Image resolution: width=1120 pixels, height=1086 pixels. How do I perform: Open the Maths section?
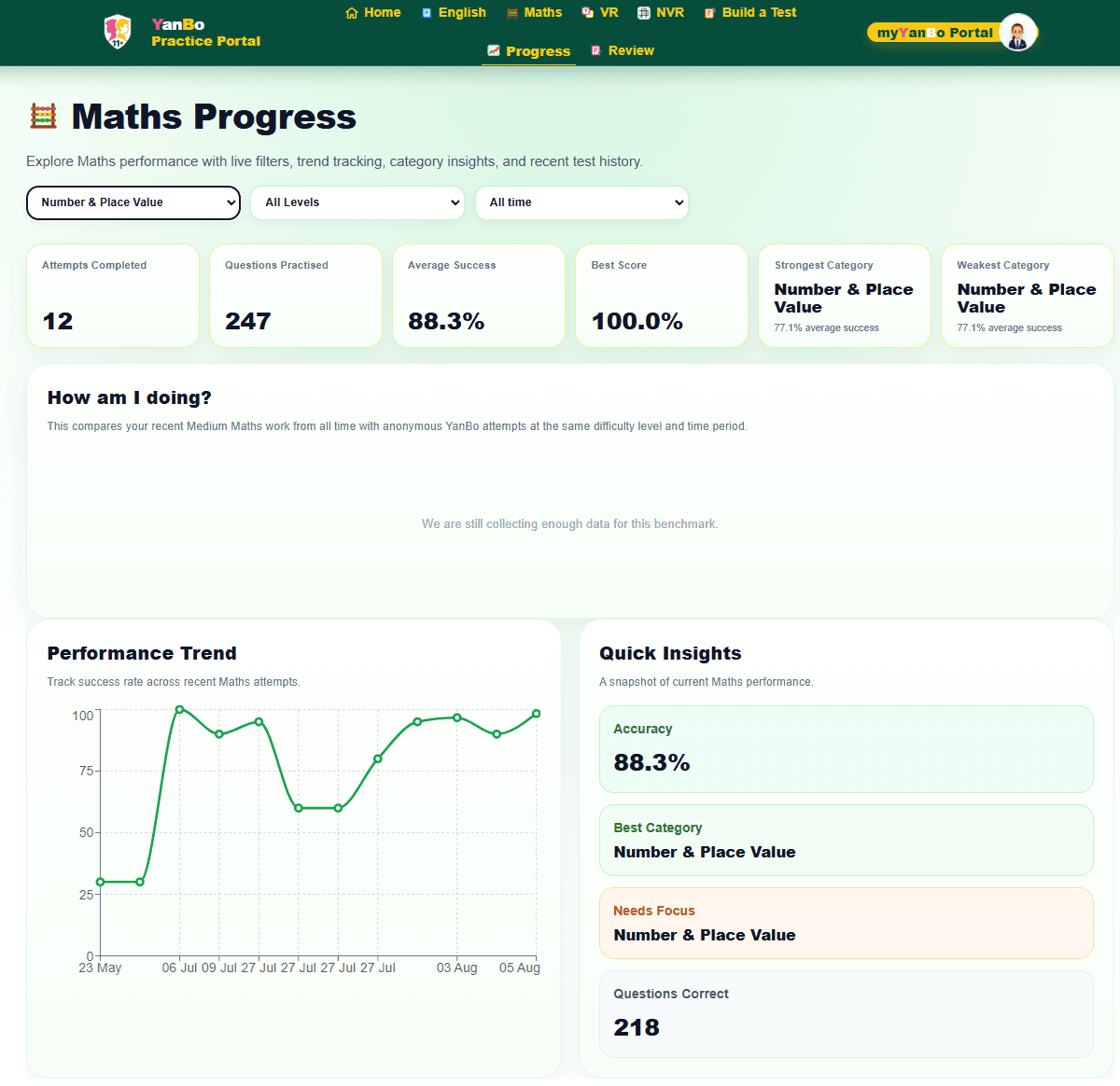[535, 13]
